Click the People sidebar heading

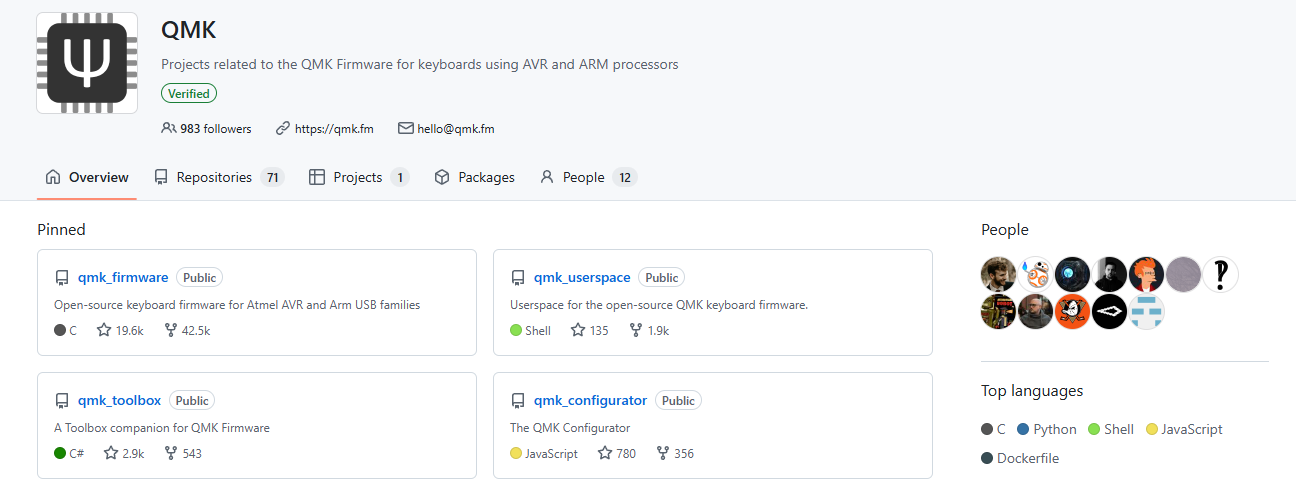pos(1005,230)
